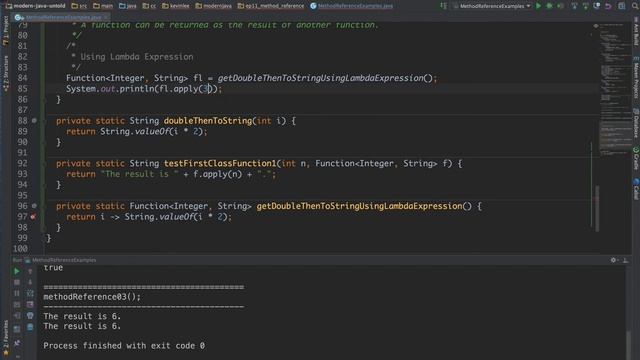The width and height of the screenshot is (640, 360).
Task: Click 'Process finished with exit code 0' text
Action: (124, 346)
